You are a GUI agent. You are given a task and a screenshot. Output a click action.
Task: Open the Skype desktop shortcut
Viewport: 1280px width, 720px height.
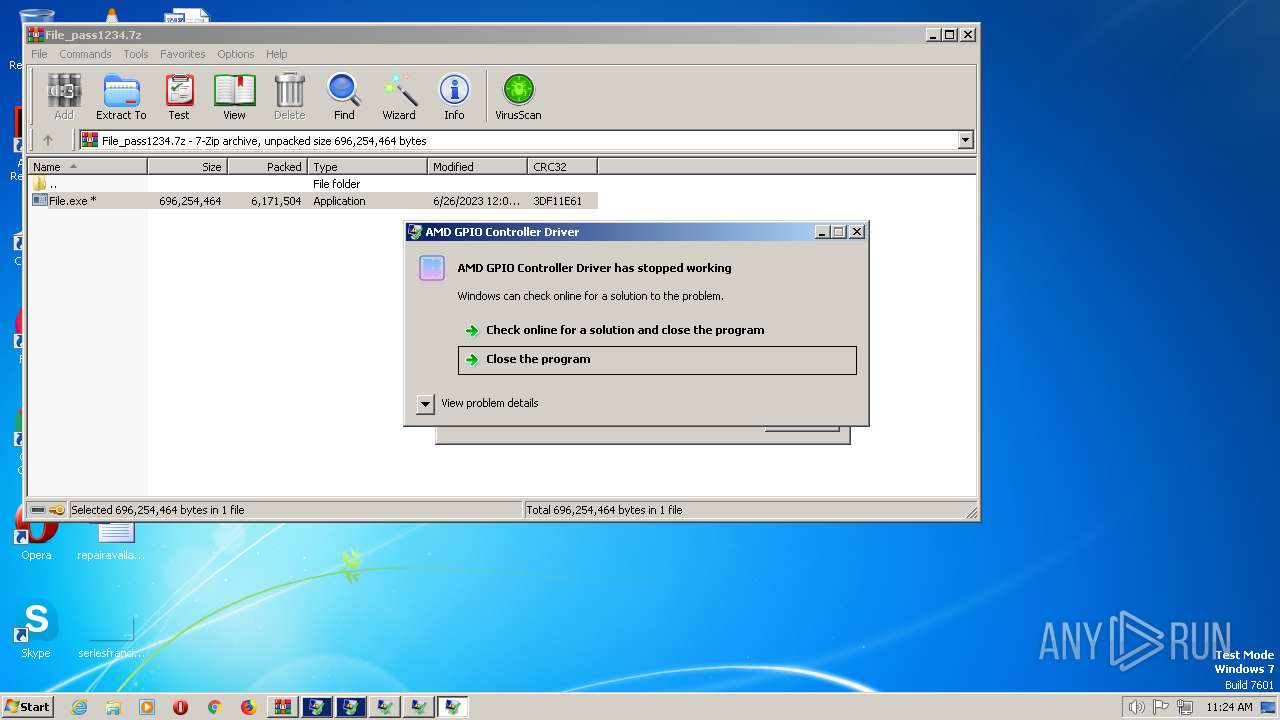pyautogui.click(x=36, y=630)
